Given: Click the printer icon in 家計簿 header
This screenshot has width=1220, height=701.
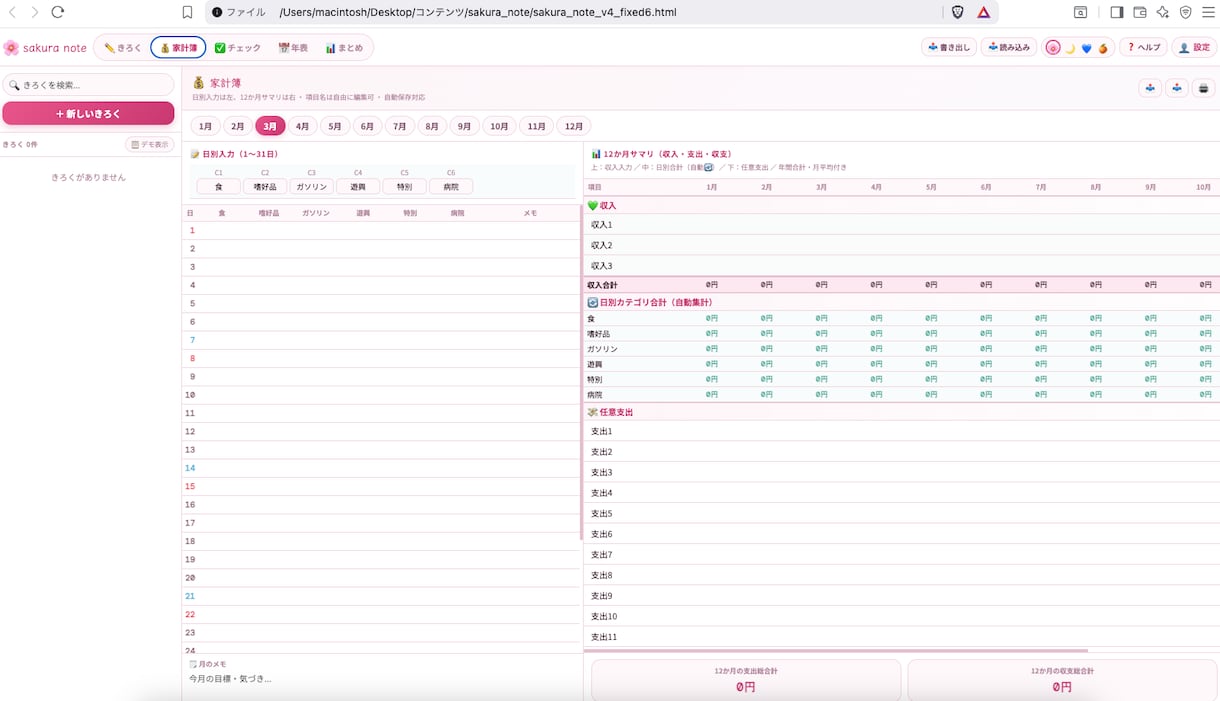Looking at the screenshot, I should click(x=1204, y=88).
